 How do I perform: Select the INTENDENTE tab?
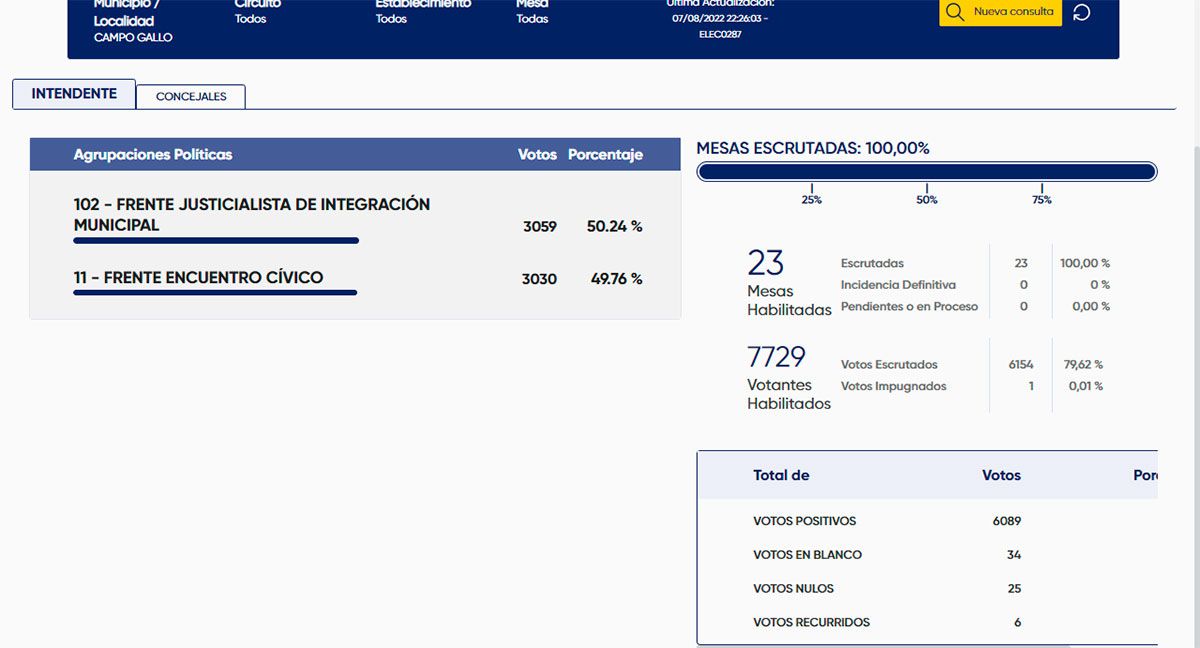pos(74,94)
